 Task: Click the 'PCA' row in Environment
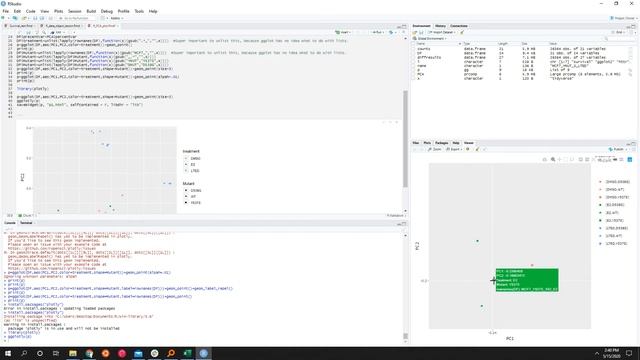point(522,74)
